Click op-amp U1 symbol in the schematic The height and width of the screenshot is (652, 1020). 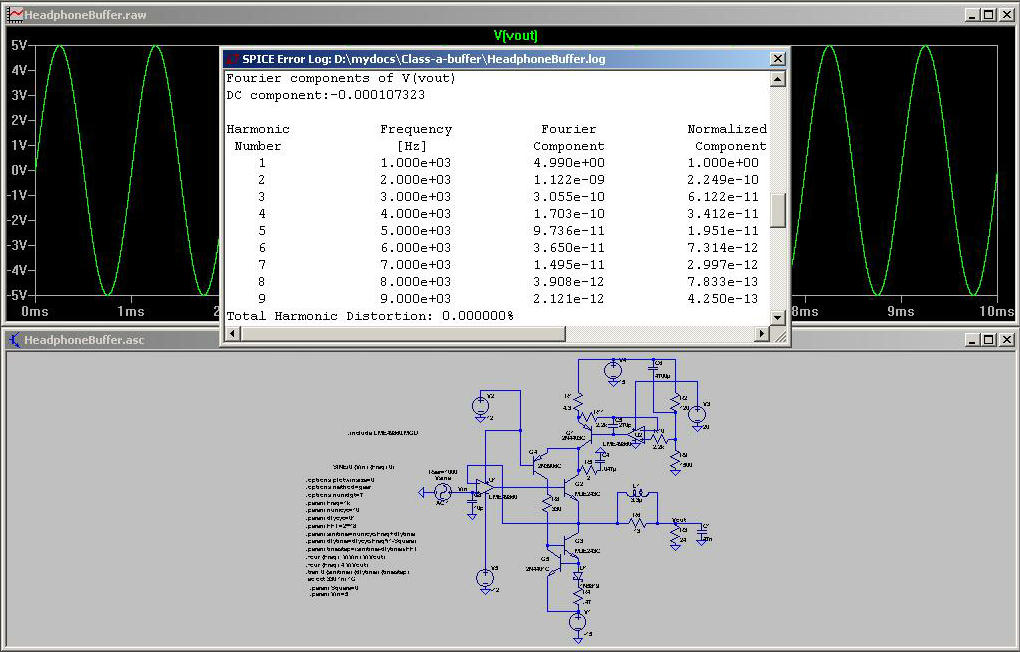(485, 487)
